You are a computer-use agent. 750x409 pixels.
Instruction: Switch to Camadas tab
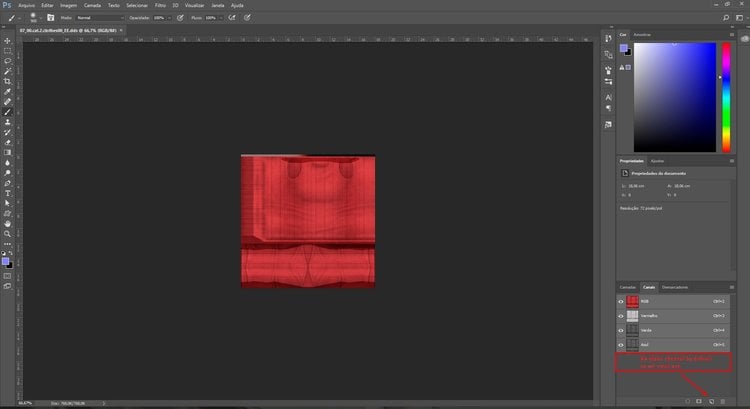tap(628, 287)
